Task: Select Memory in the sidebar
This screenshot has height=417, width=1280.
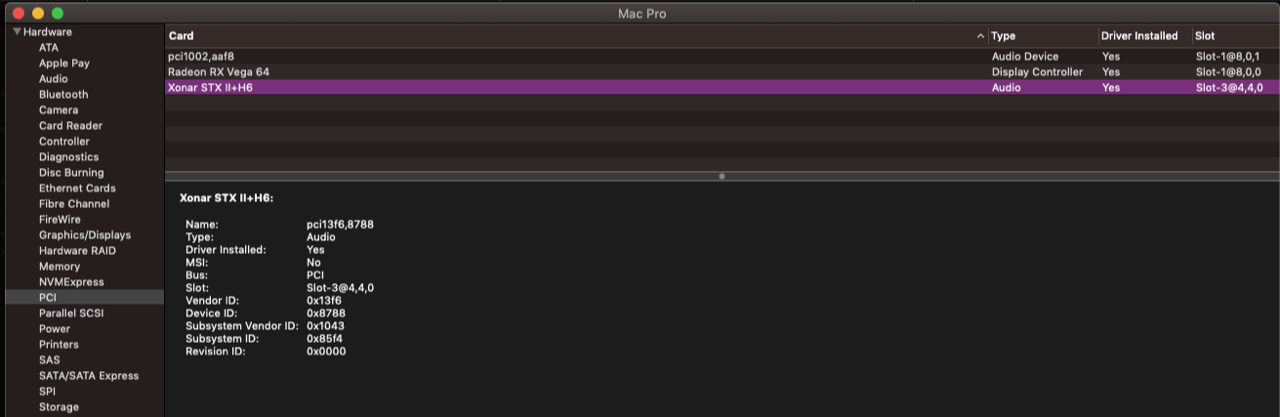Action: pos(59,266)
